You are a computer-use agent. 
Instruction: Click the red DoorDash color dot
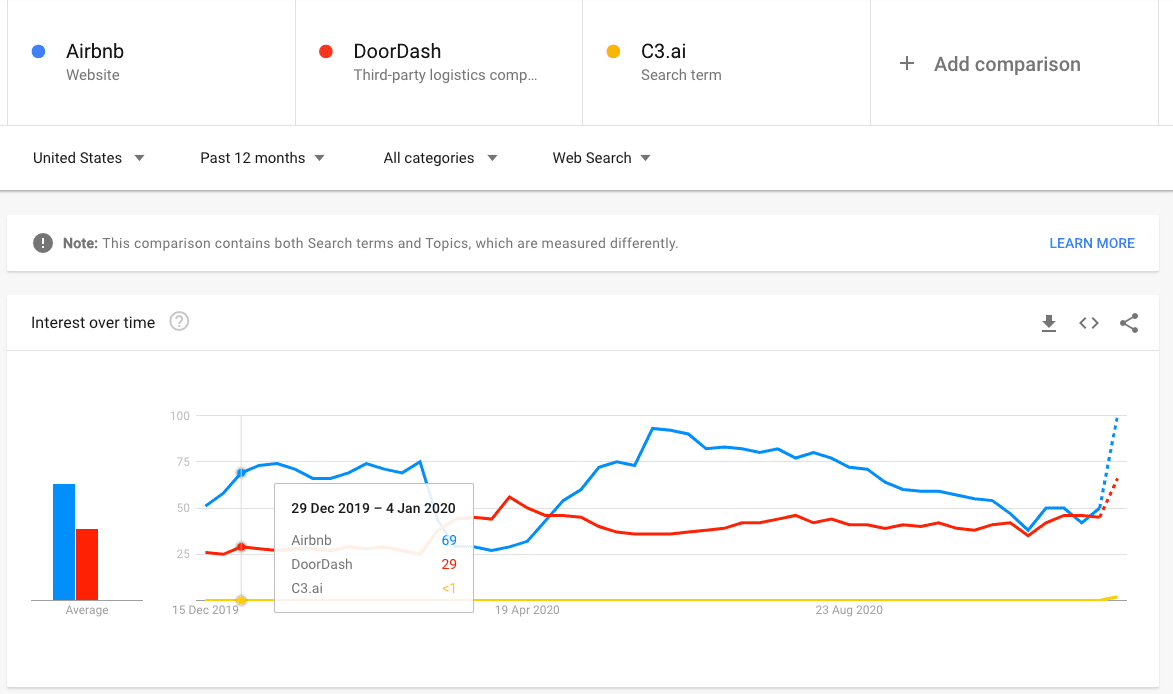(x=325, y=51)
